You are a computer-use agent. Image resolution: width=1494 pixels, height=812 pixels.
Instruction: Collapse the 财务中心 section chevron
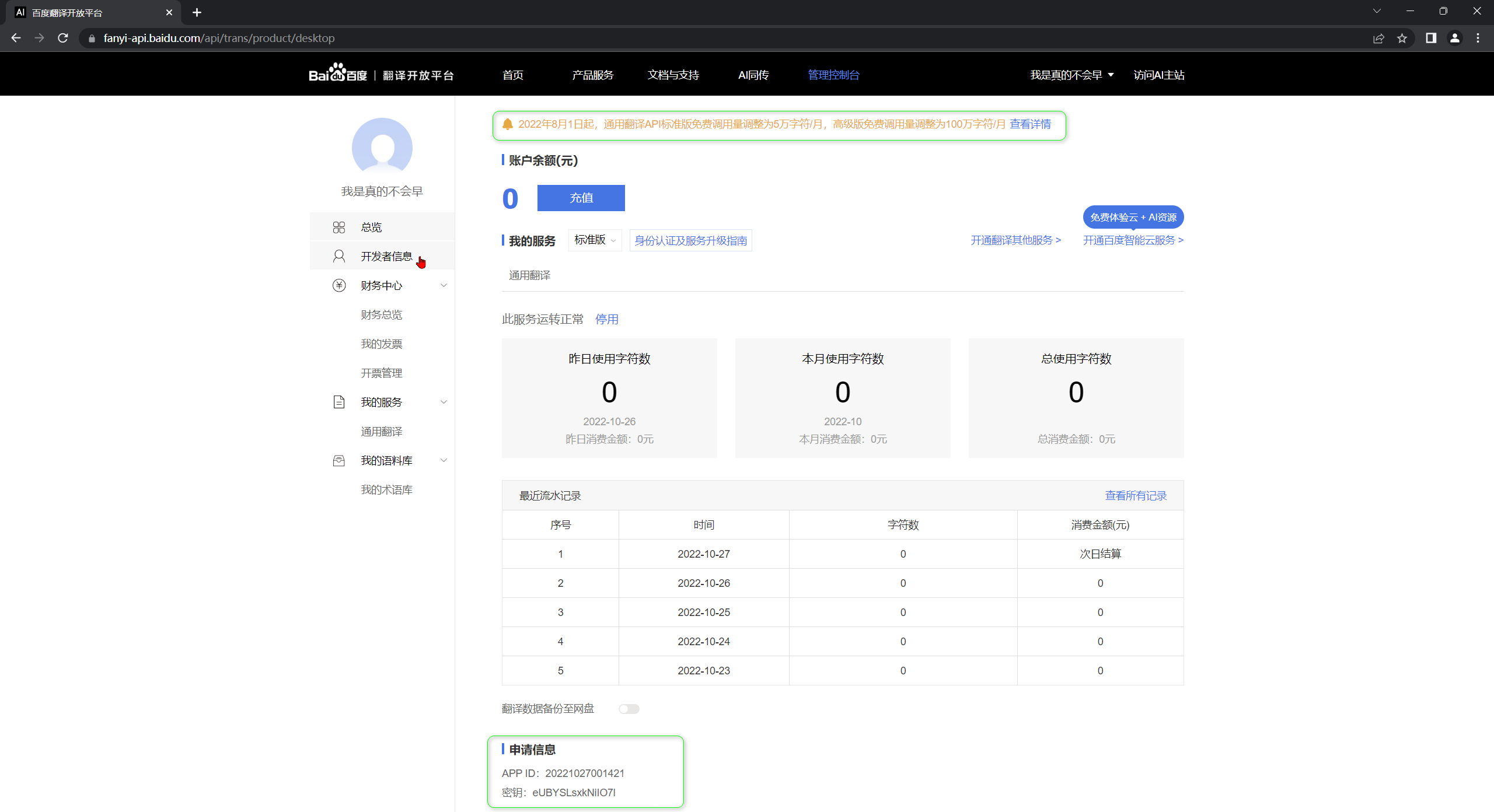click(444, 285)
